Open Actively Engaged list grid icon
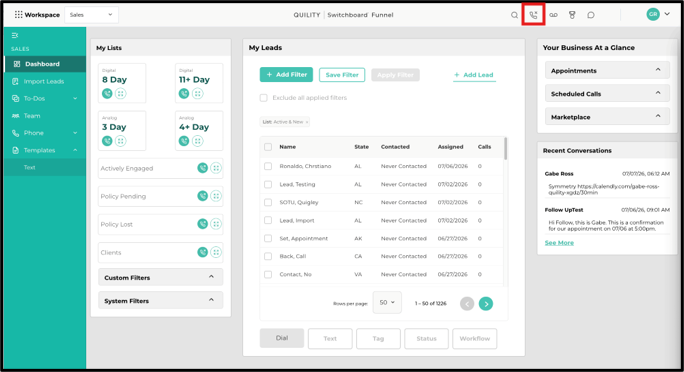The height and width of the screenshot is (372, 684). pos(216,168)
